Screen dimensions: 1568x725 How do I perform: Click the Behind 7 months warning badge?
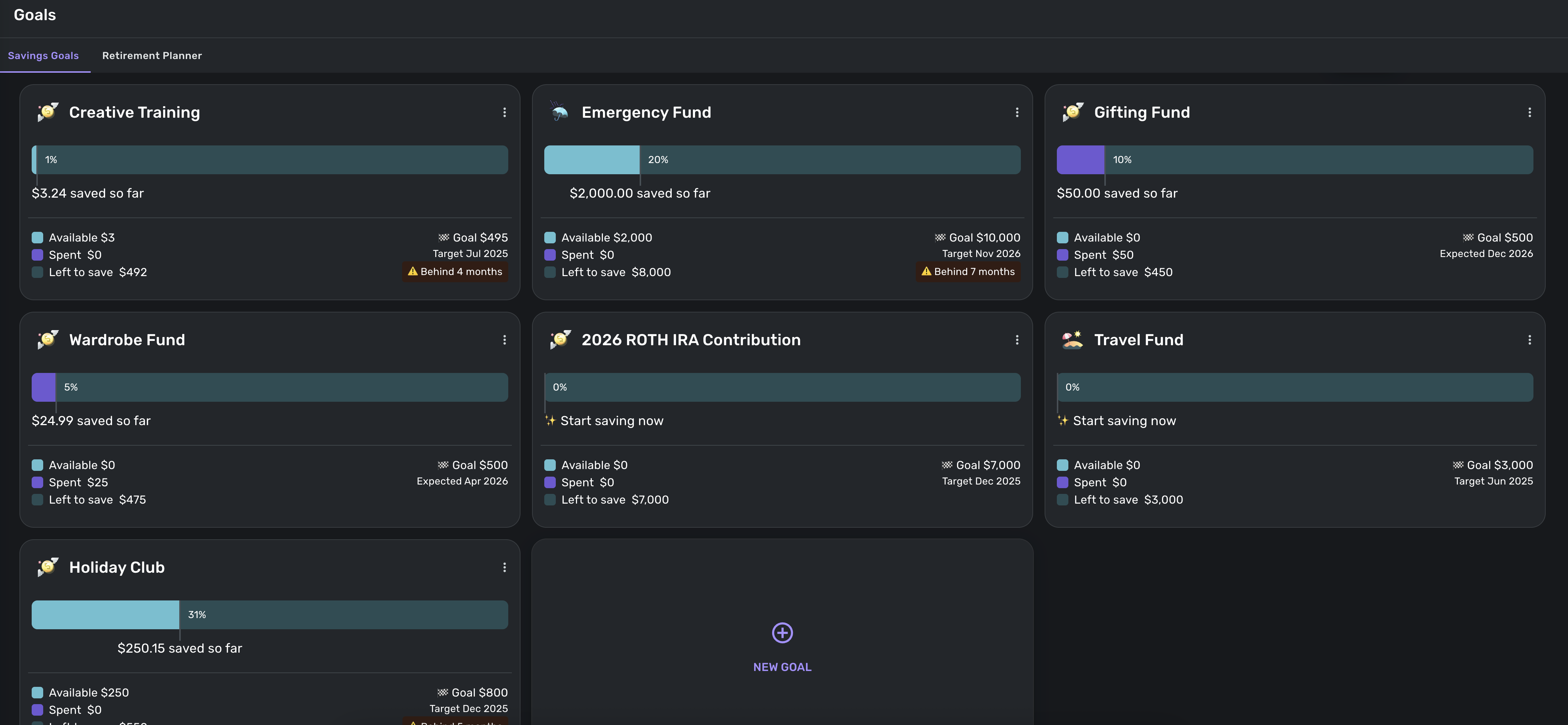coord(968,271)
